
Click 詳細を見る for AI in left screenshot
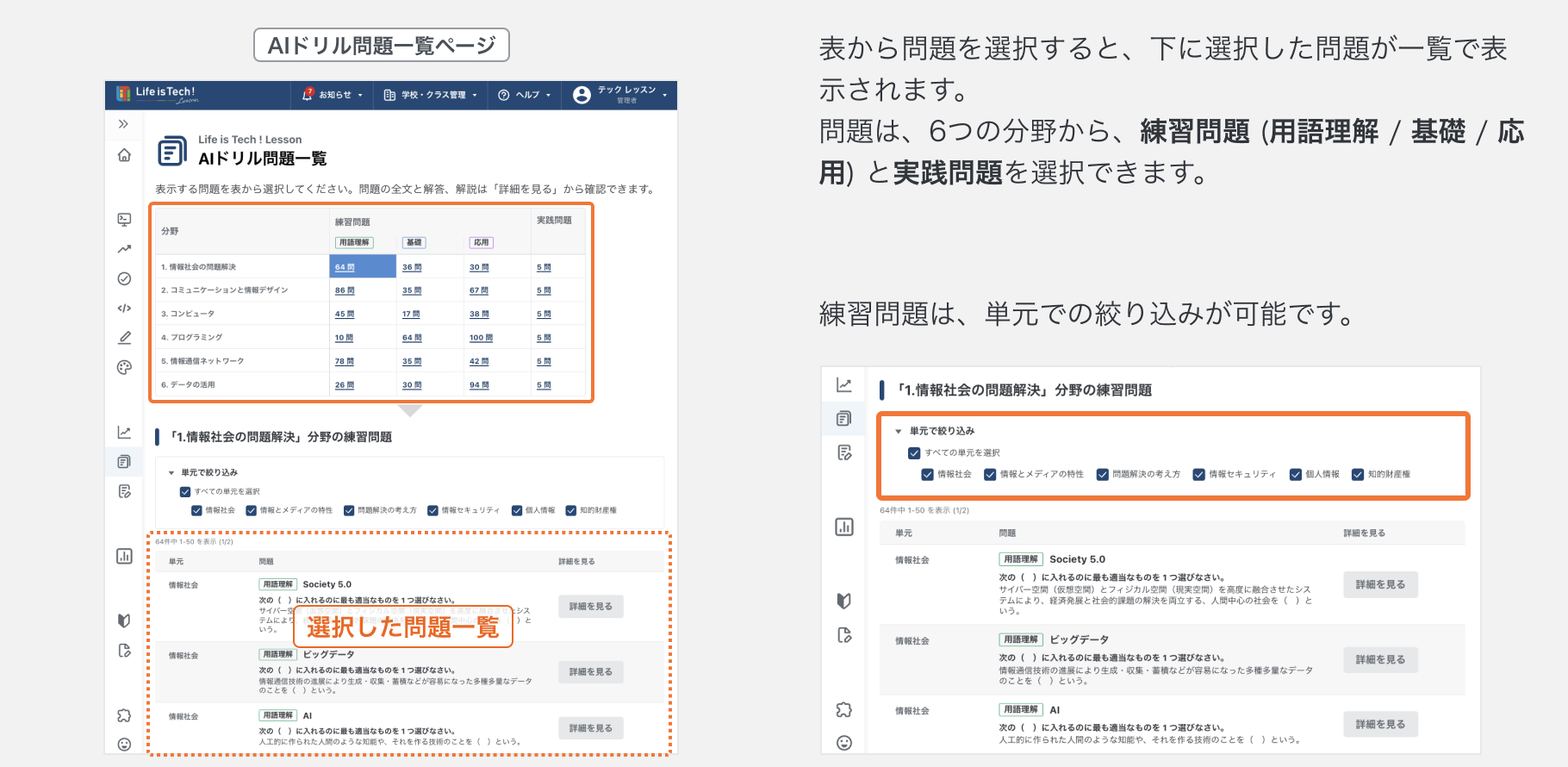pos(591,728)
